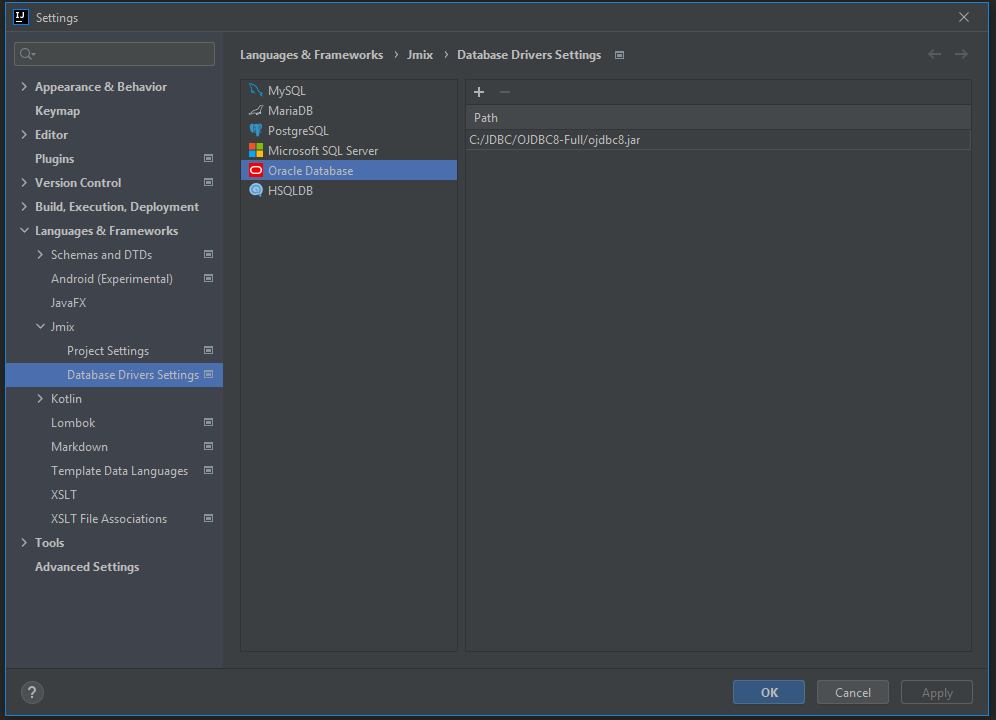
Task: Select Microsoft SQL Server in drivers list
Action: click(x=349, y=151)
